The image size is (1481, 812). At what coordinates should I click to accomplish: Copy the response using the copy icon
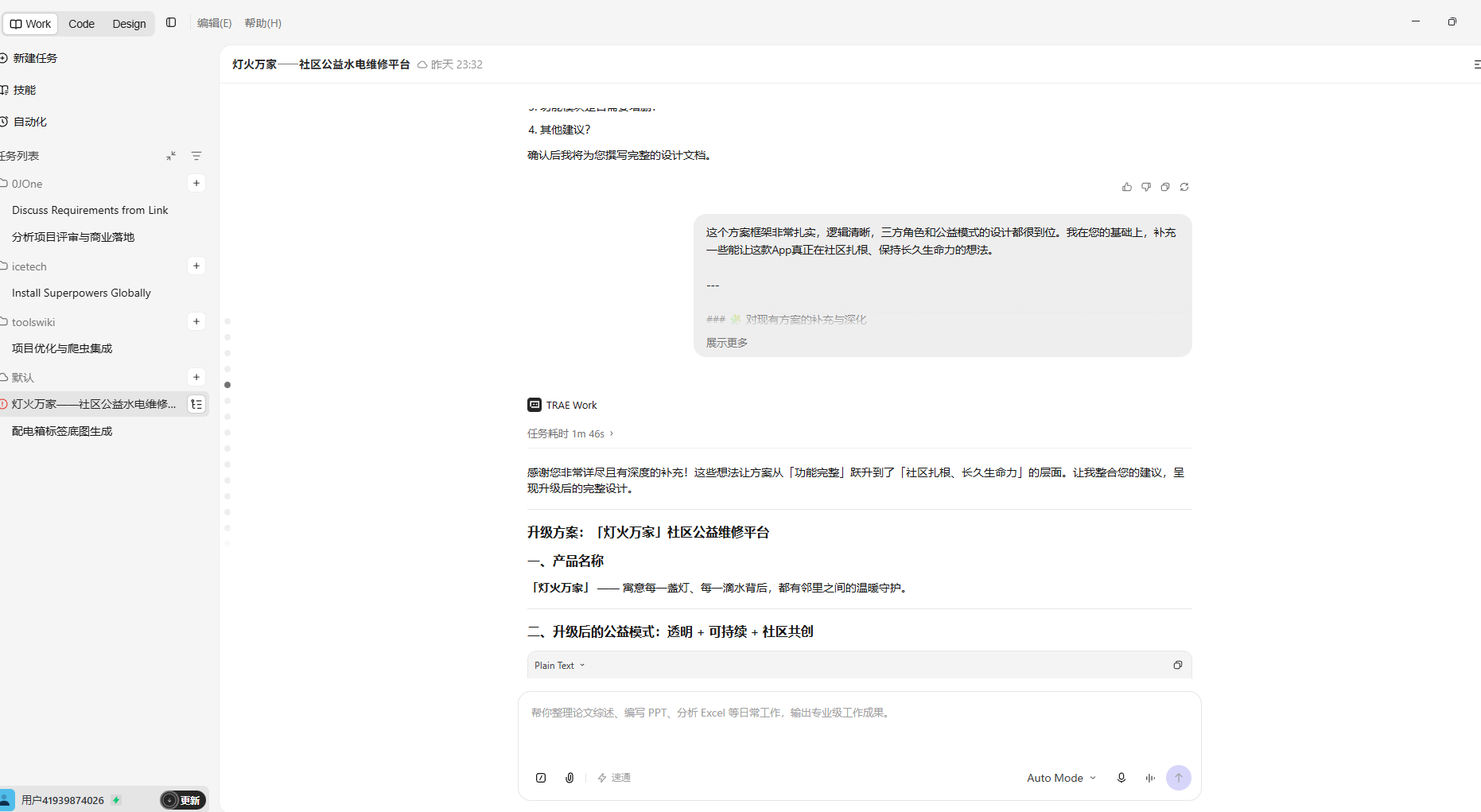[x=1165, y=187]
